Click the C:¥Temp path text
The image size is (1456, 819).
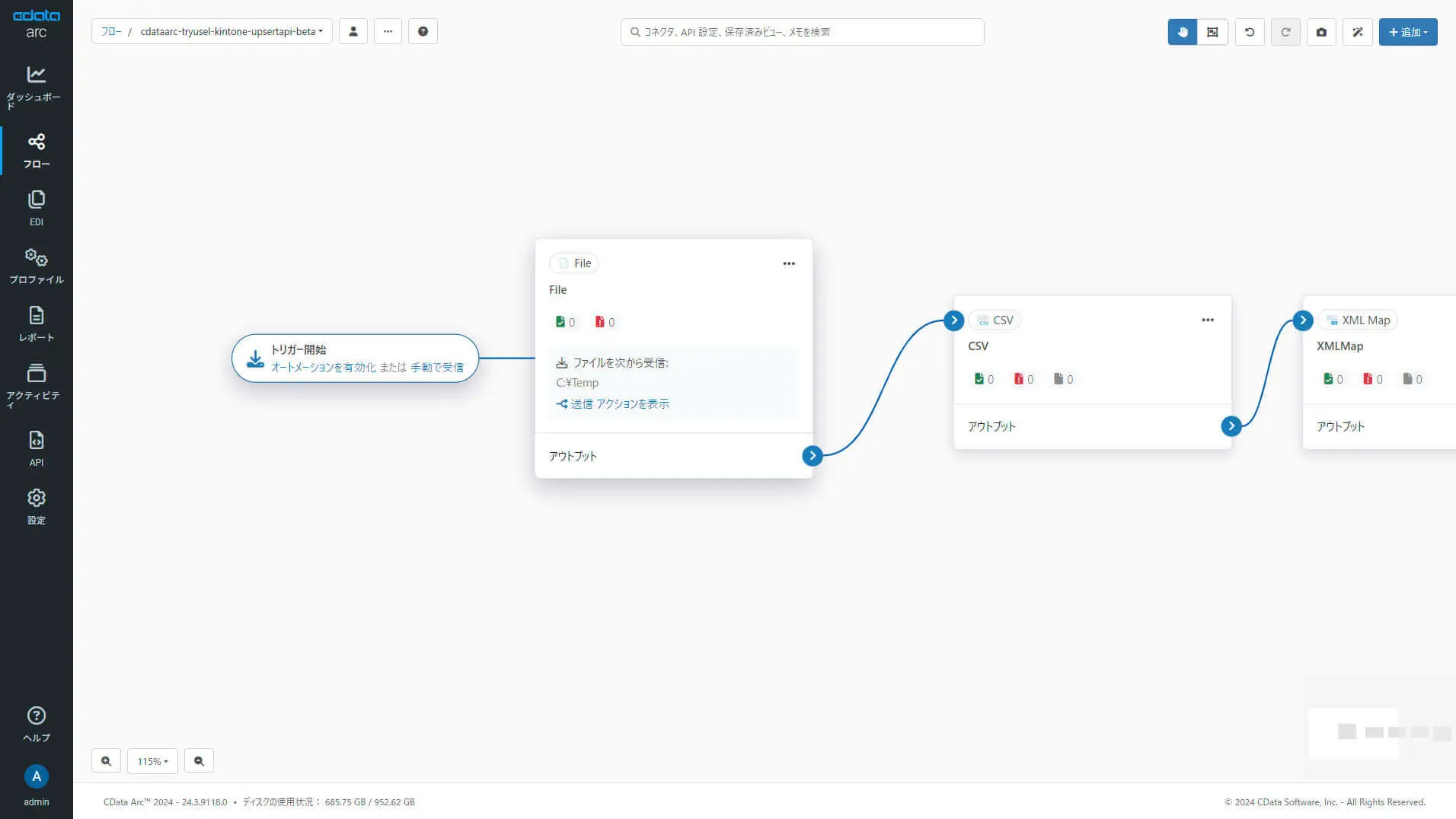(577, 383)
